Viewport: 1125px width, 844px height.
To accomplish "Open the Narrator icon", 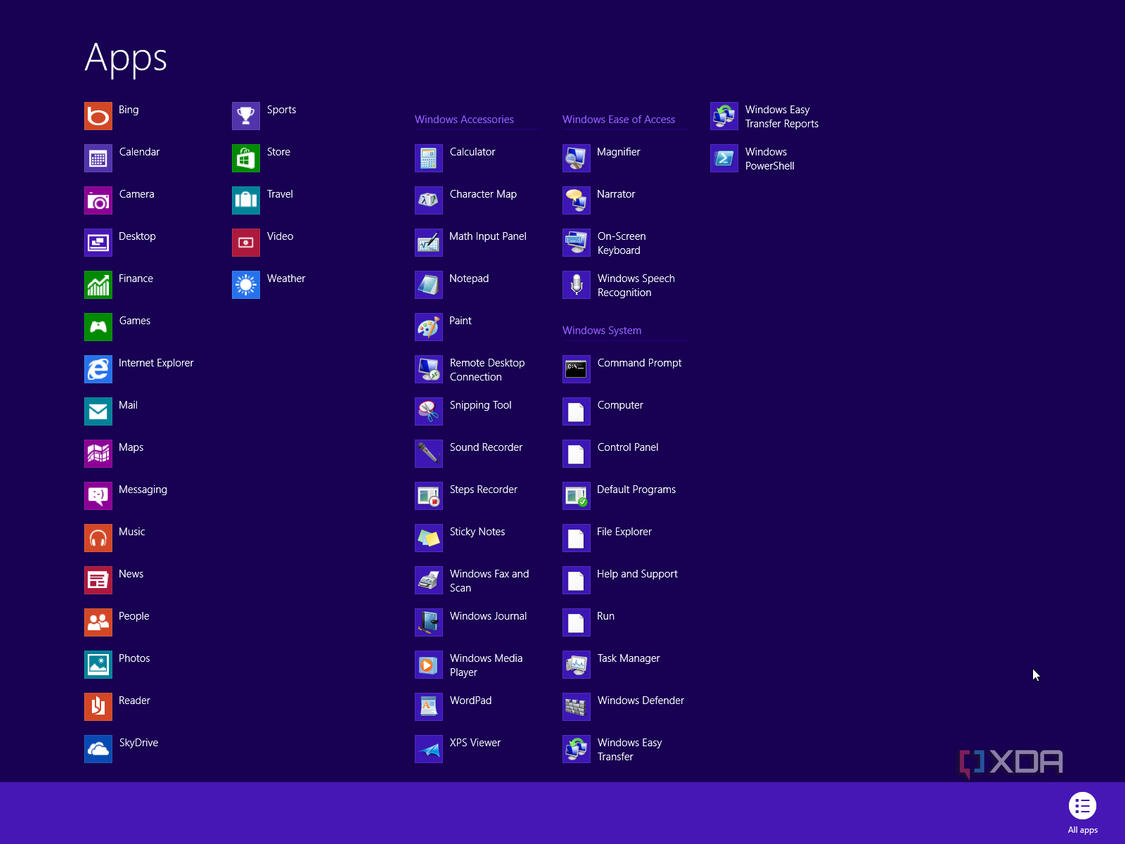I will tap(576, 201).
